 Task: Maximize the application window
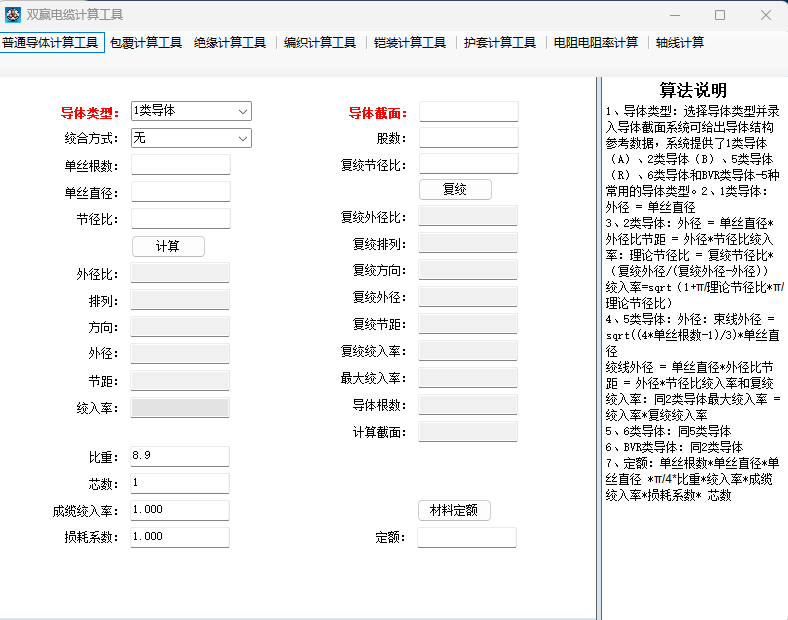(720, 15)
